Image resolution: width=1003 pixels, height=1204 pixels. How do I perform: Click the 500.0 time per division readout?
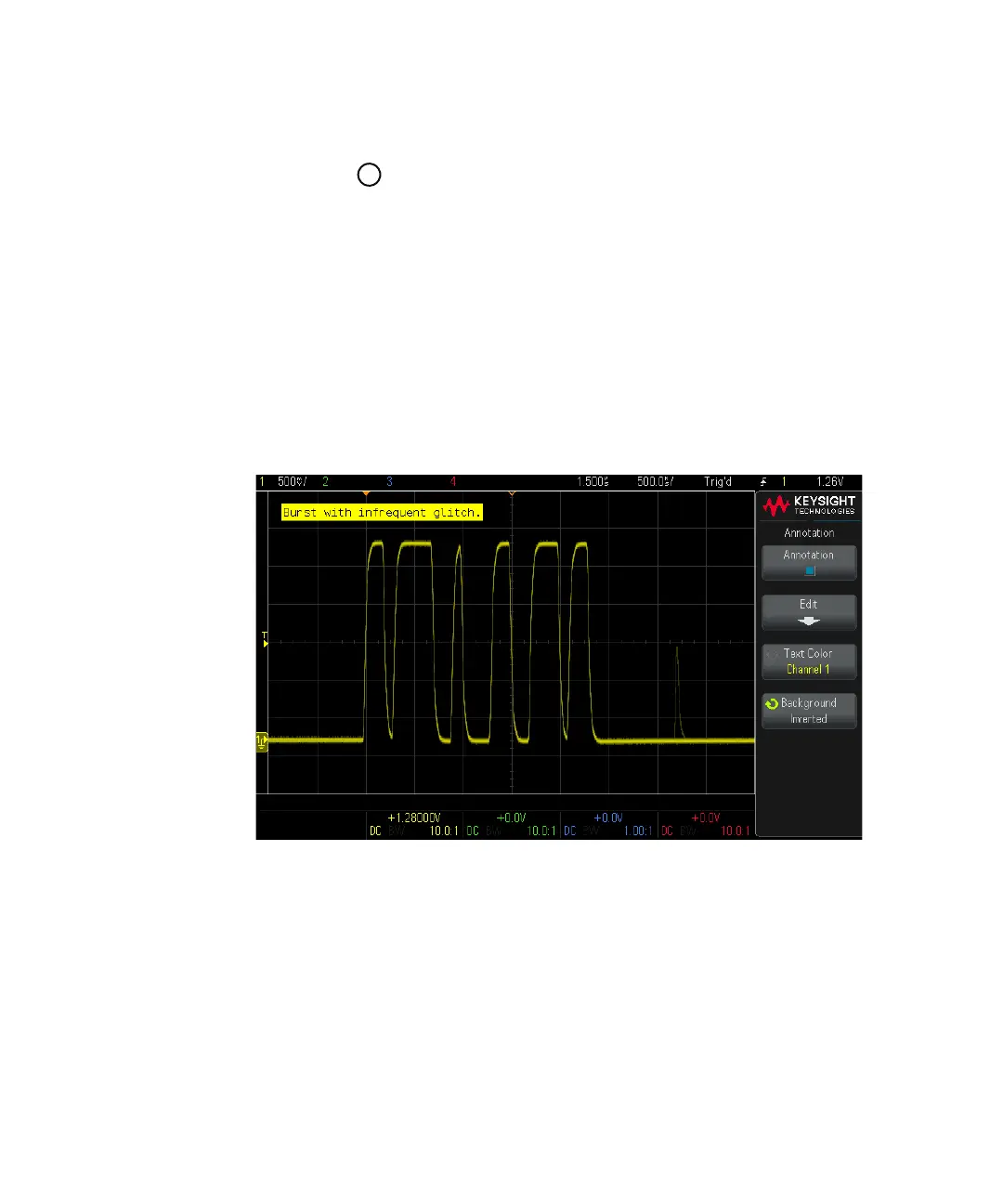point(656,482)
